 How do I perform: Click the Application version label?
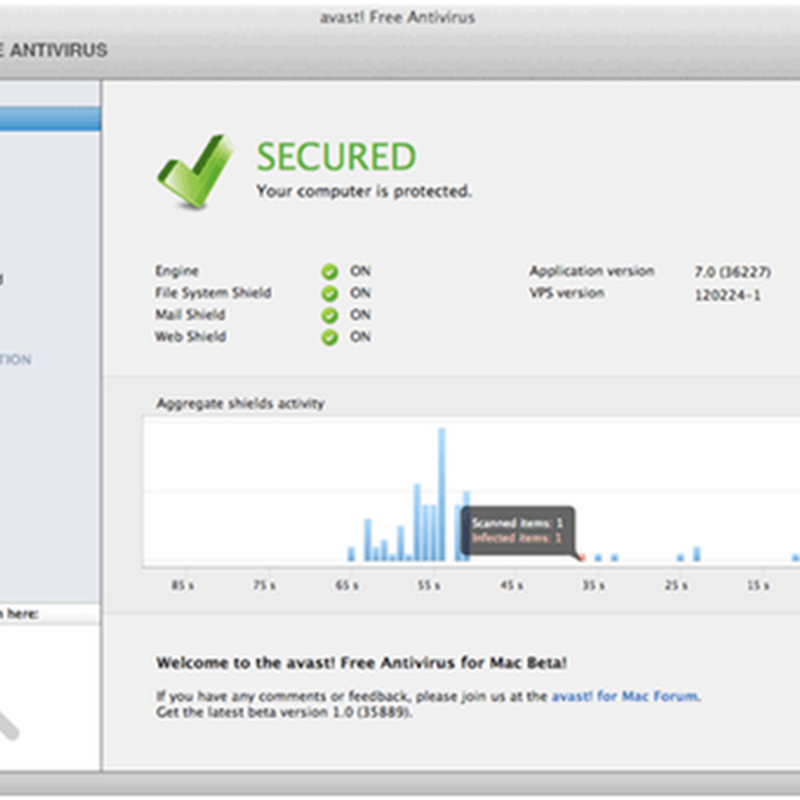click(x=592, y=271)
